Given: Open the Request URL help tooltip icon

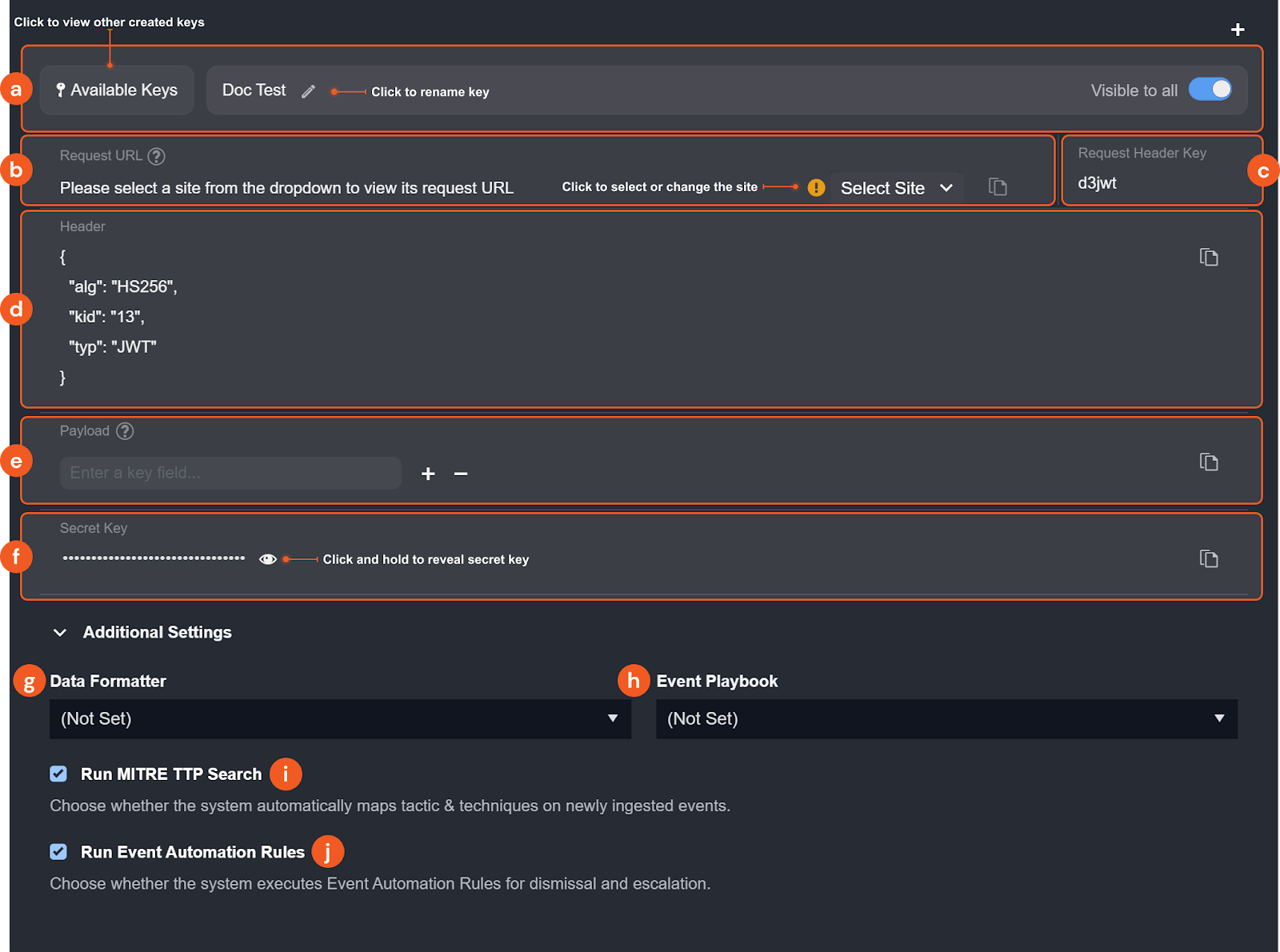Looking at the screenshot, I should click(x=157, y=155).
